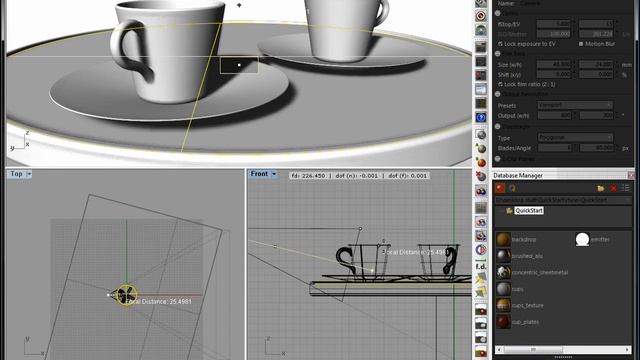Activate the Top viewport label
The image size is (640, 360).
[16, 174]
